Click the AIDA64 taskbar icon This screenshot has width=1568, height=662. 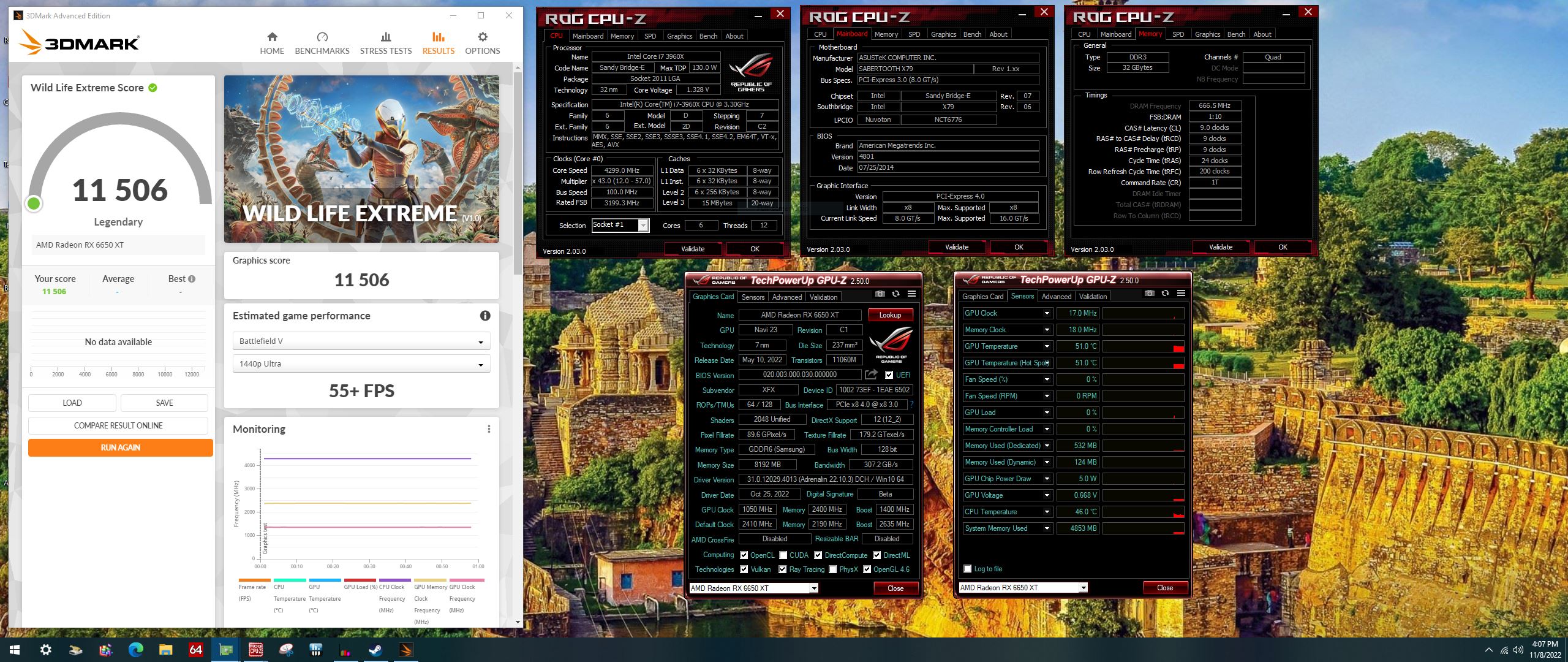(x=195, y=650)
